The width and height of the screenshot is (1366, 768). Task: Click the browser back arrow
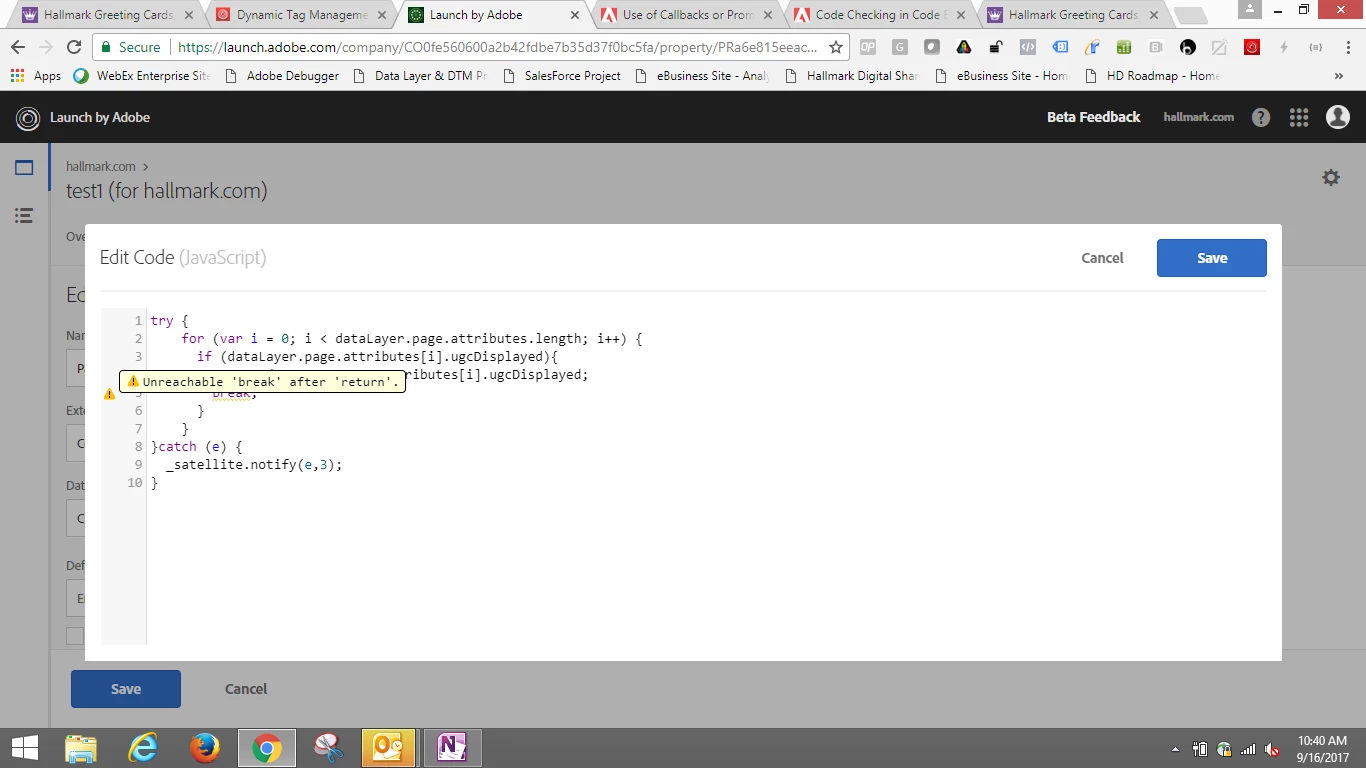pos(18,47)
